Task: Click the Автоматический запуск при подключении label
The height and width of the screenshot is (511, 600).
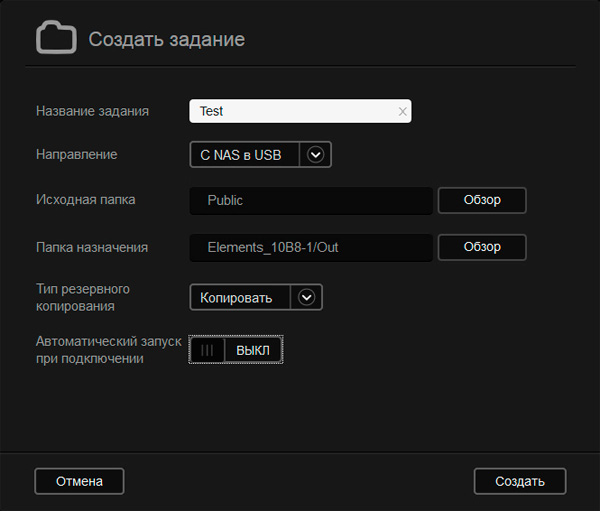Action: [108, 349]
